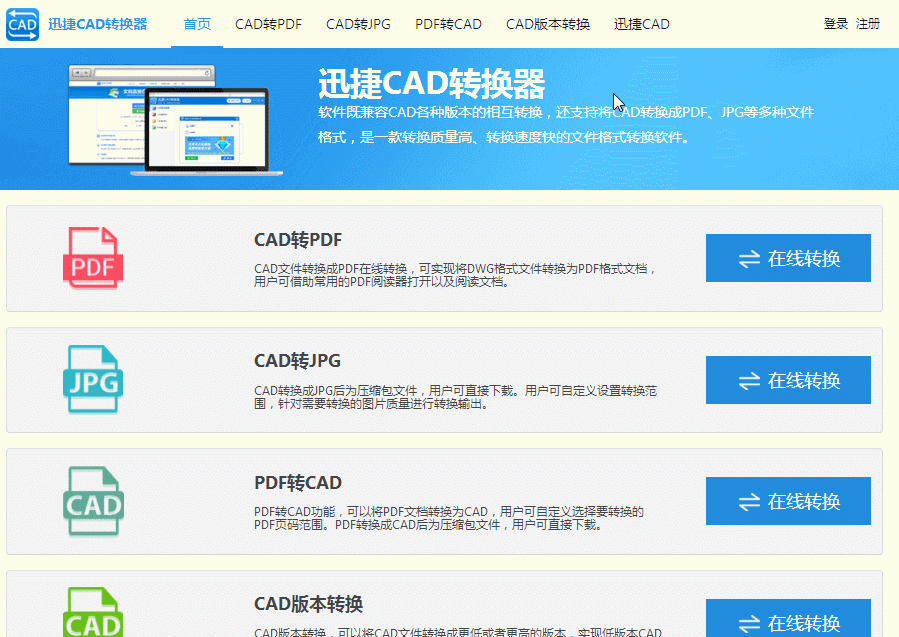This screenshot has height=637, width=899.
Task: Click the CAD logo icon in header
Action: 22,24
